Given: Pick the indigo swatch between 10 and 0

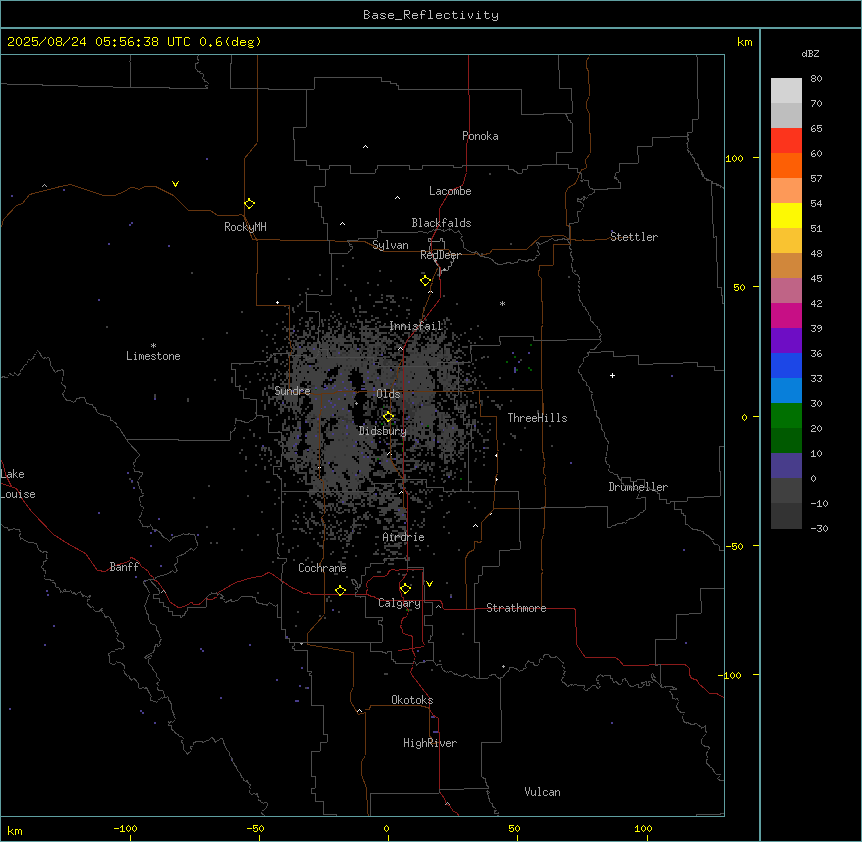Looking at the screenshot, I should point(786,466).
